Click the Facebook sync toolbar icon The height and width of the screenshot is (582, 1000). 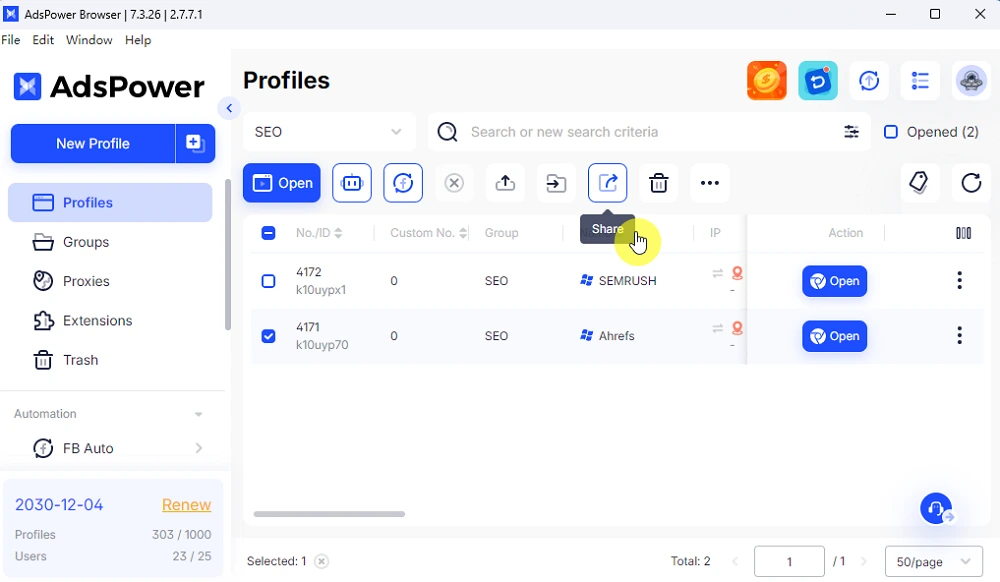403,183
